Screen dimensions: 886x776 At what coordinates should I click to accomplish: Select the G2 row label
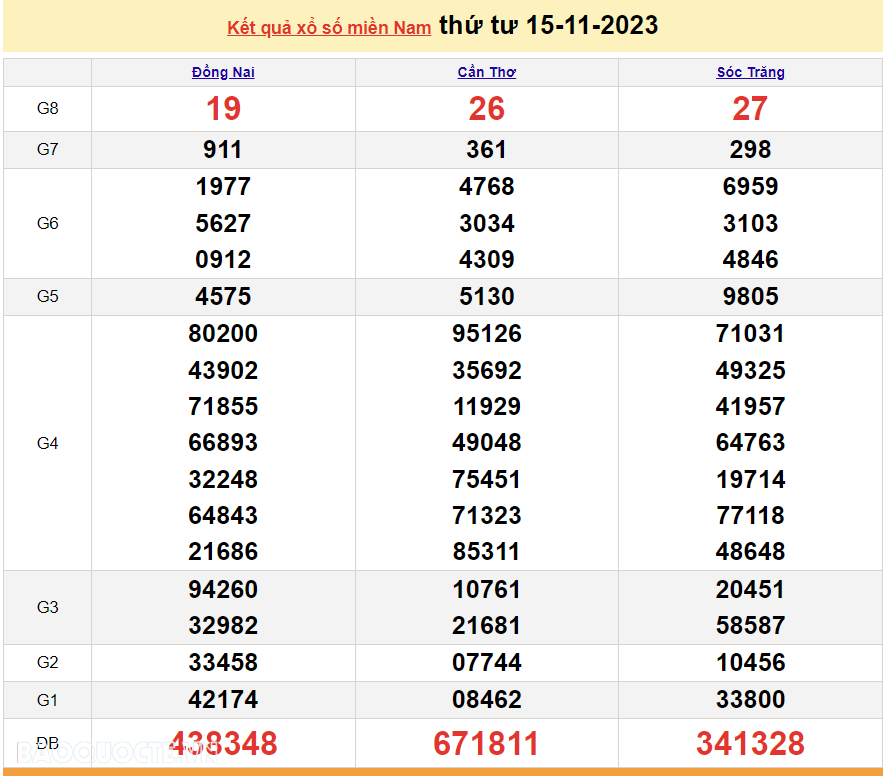(x=47, y=662)
